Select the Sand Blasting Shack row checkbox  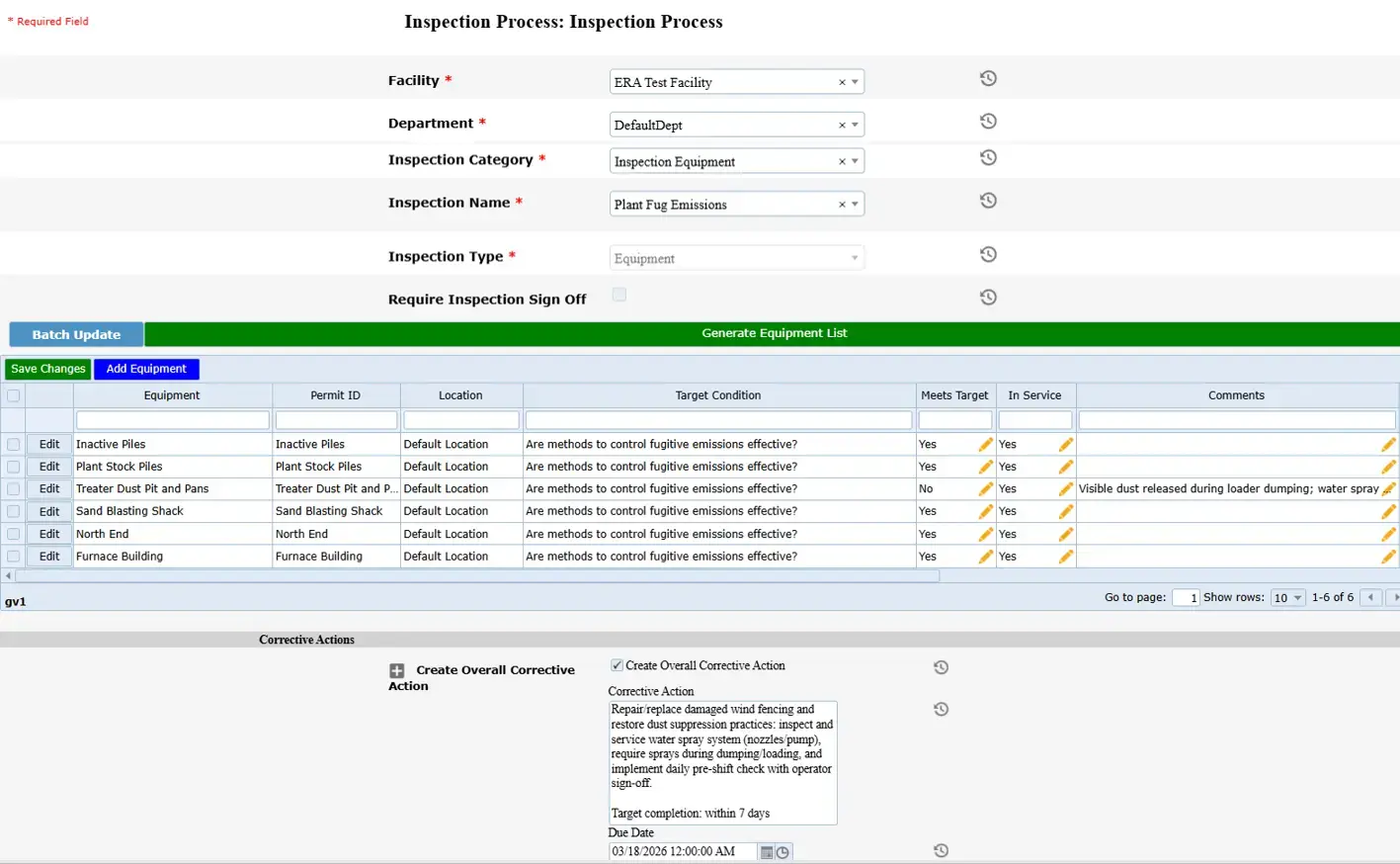tap(14, 512)
